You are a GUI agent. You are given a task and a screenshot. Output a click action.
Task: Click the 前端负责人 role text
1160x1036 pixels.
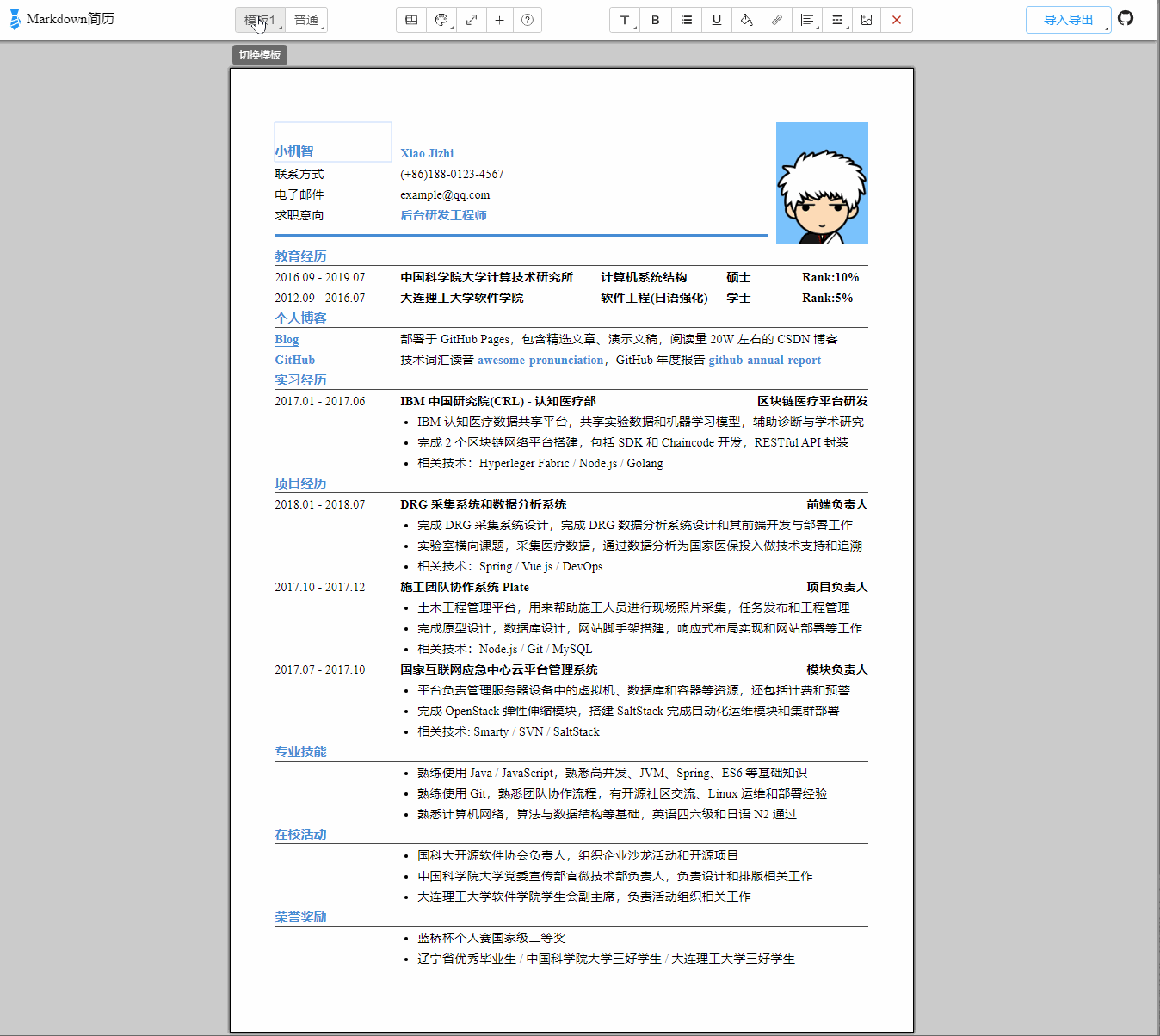837,504
